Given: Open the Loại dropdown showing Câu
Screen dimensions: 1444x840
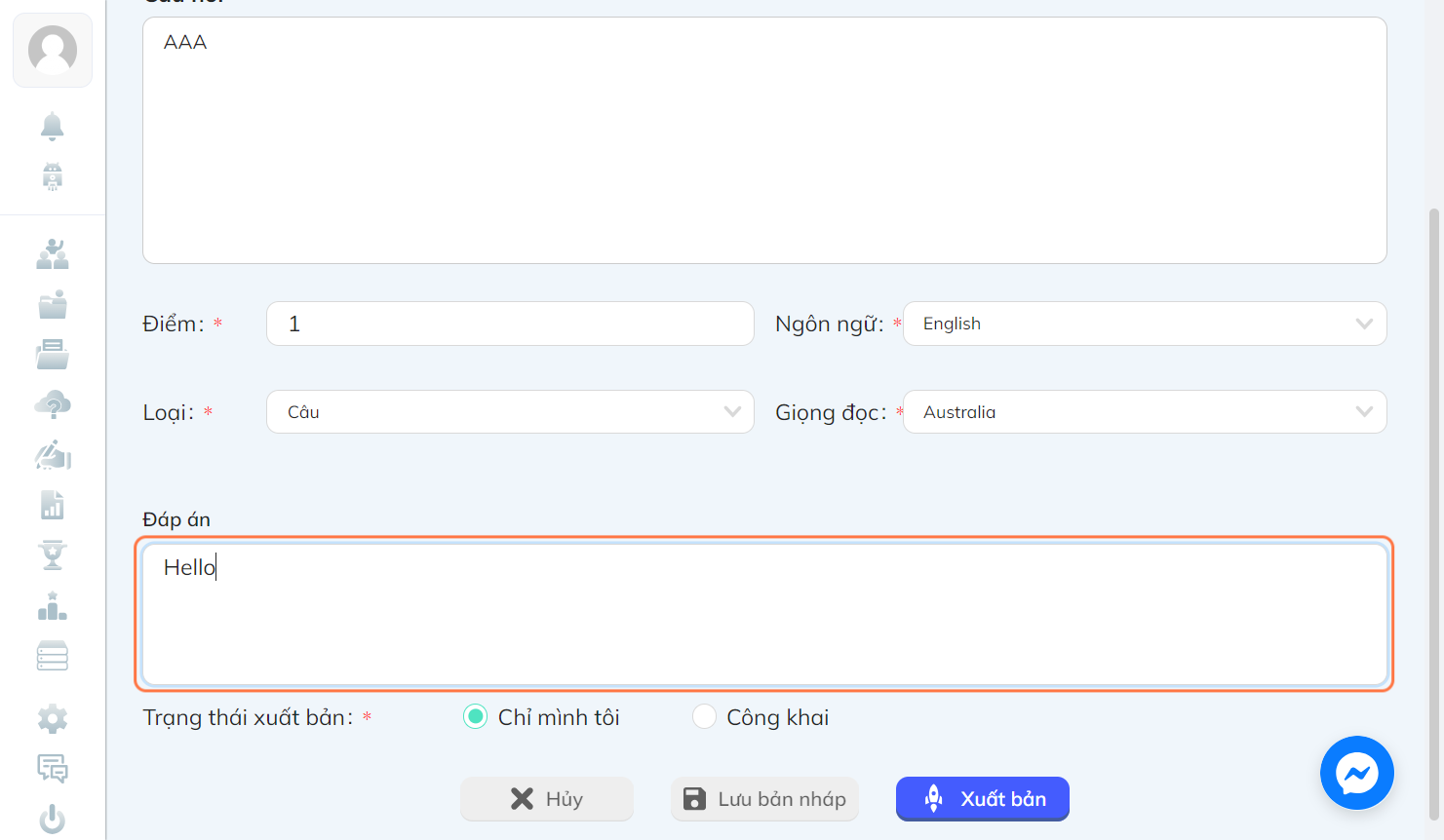Looking at the screenshot, I should [x=510, y=412].
